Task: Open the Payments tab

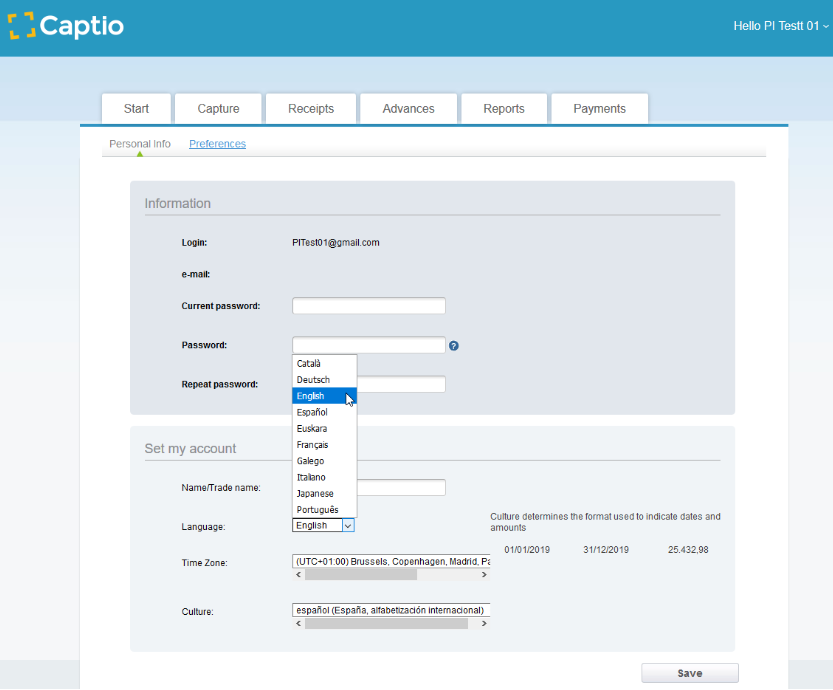Action: click(x=599, y=108)
